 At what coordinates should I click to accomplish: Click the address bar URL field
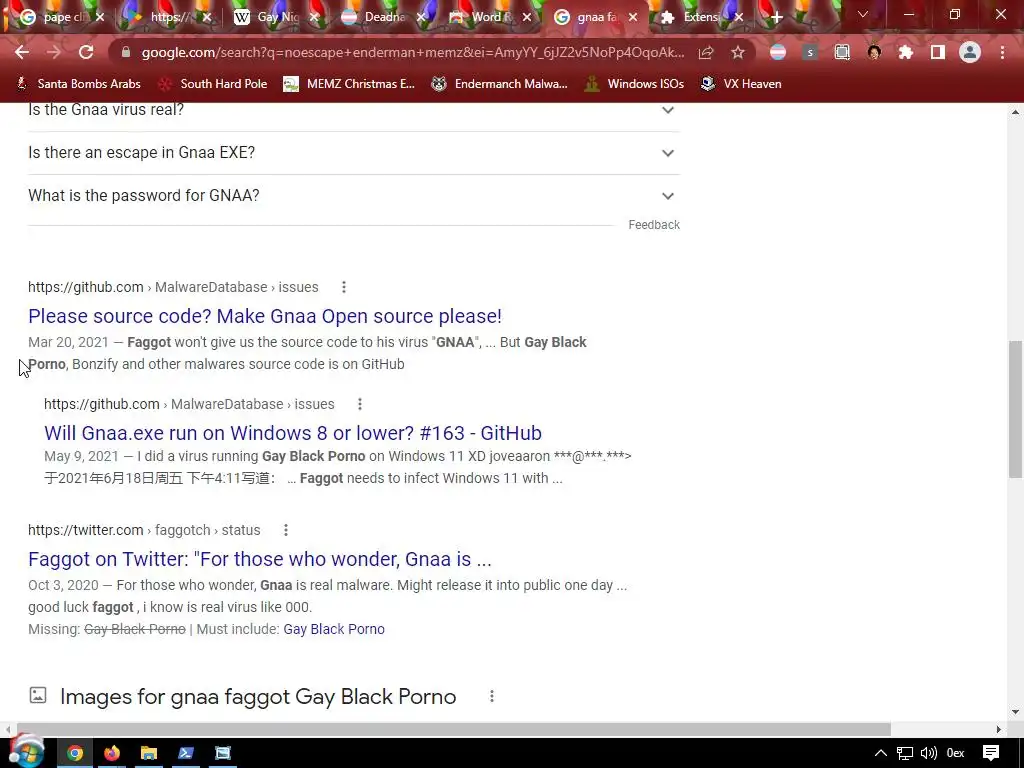(413, 52)
